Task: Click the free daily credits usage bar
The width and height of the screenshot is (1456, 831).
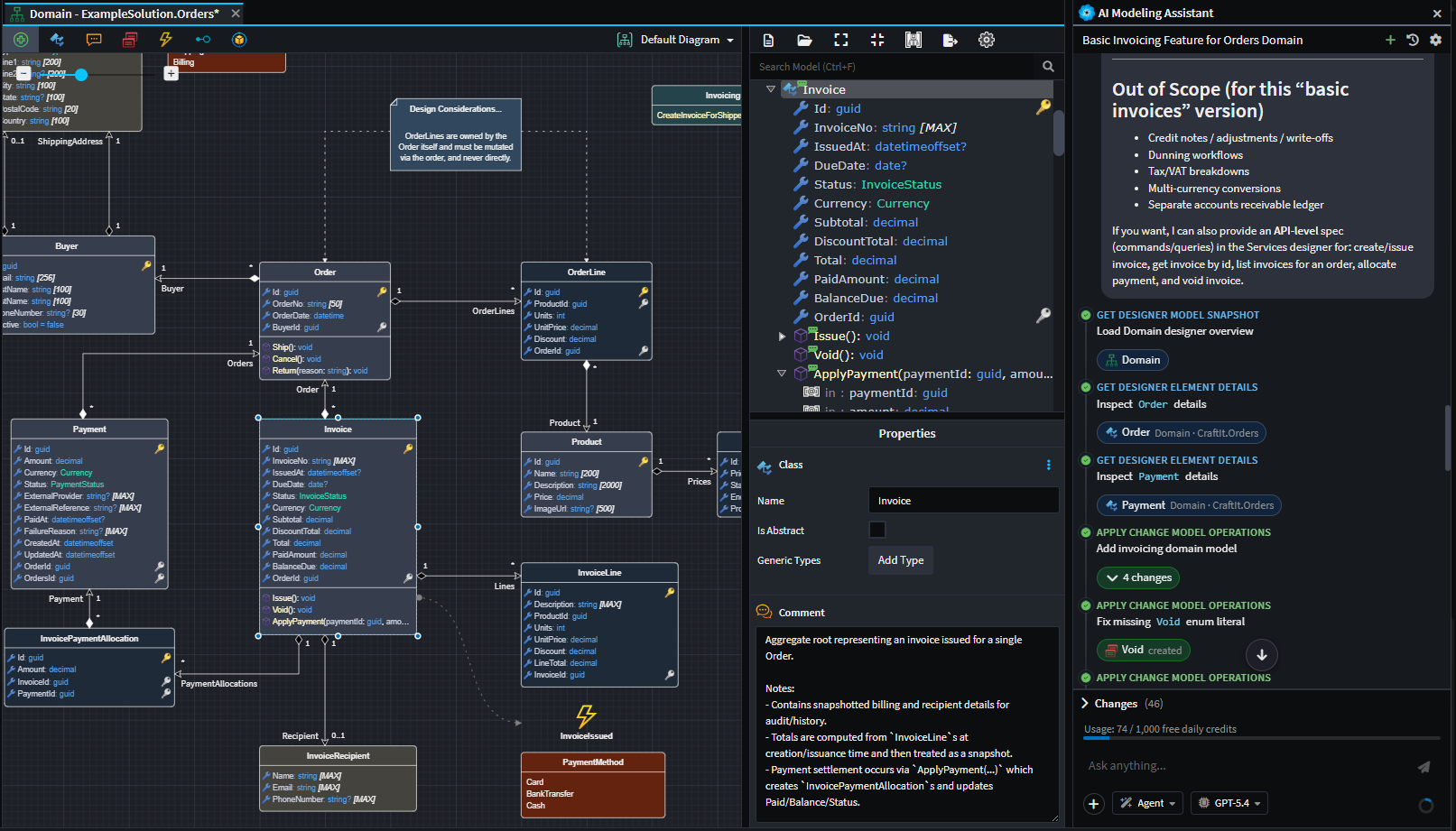Action: pyautogui.click(x=1263, y=739)
